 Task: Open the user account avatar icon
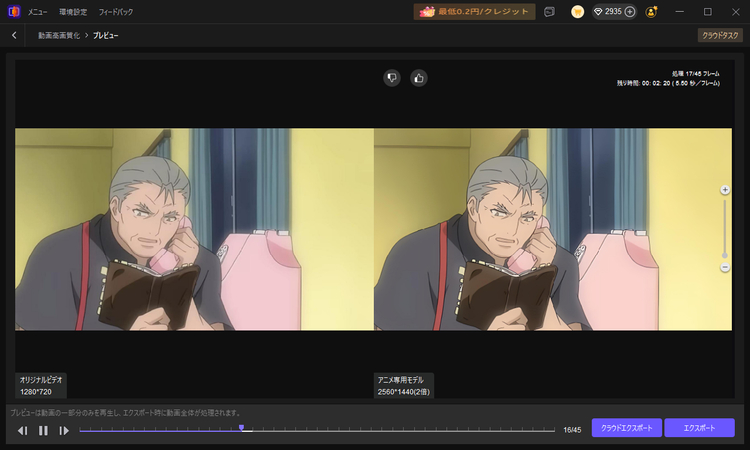[x=651, y=12]
